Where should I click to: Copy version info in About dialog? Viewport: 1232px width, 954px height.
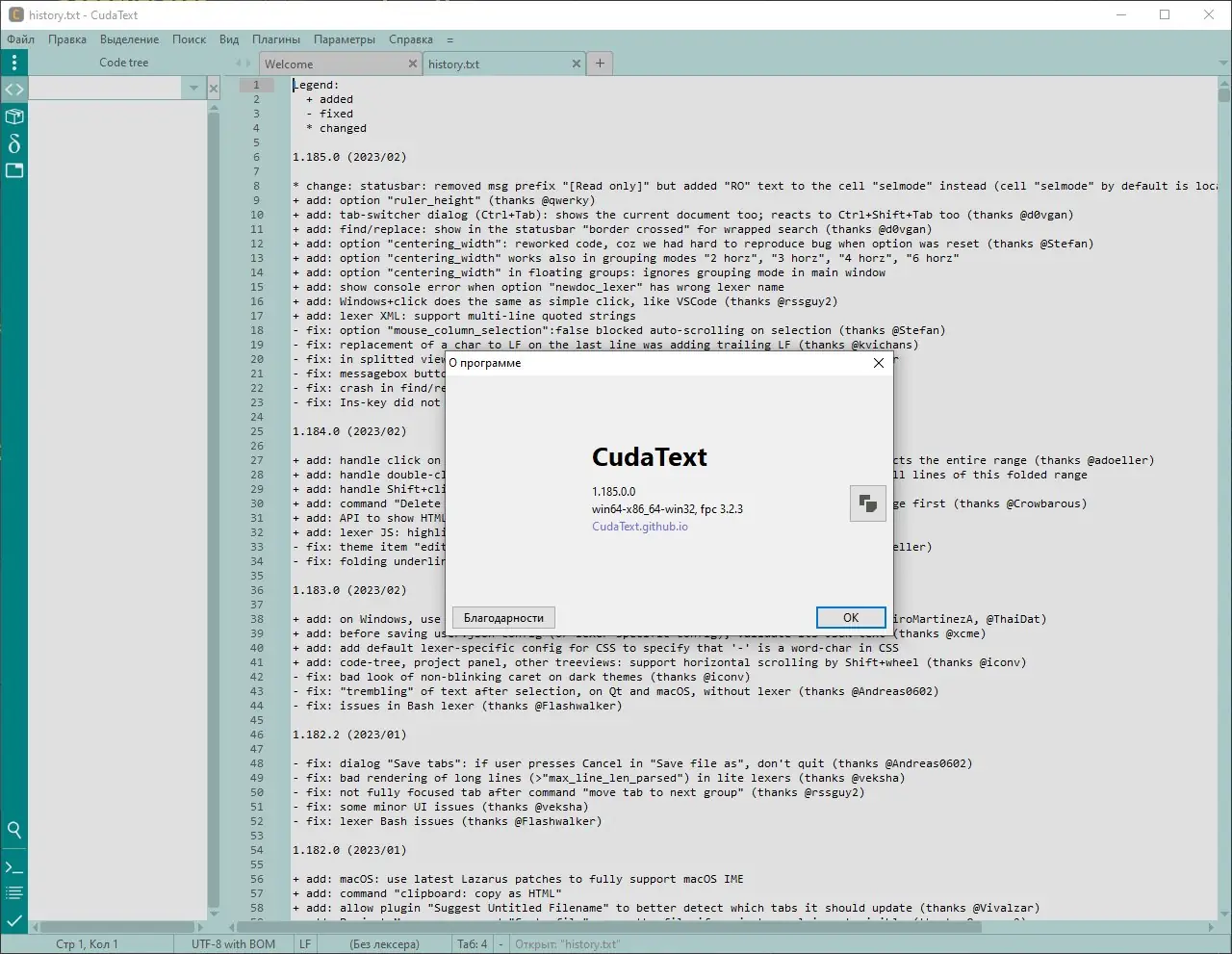coord(868,503)
